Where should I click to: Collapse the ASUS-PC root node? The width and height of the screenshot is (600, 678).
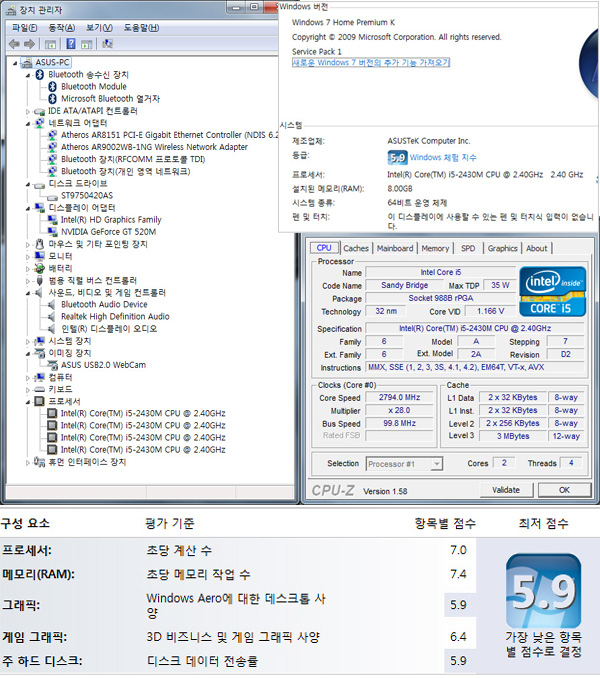click(x=15, y=63)
